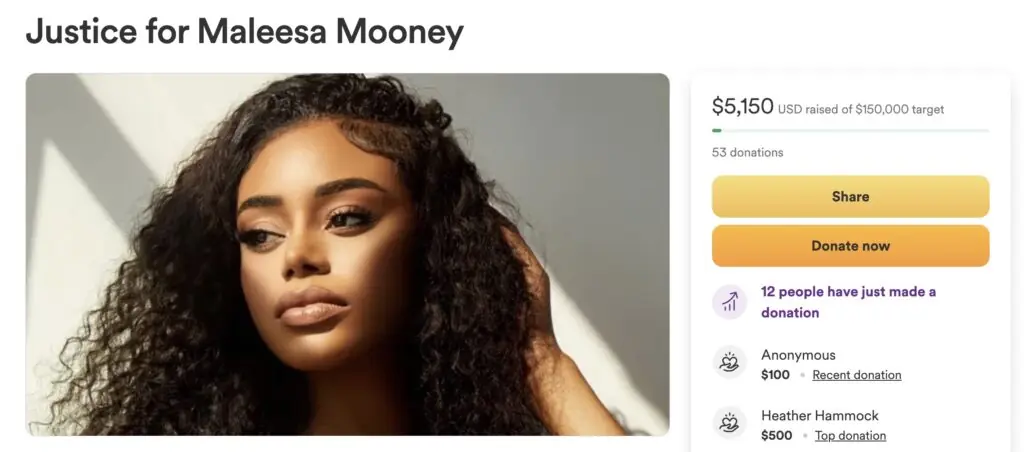Select the Anonymous donor name
The height and width of the screenshot is (452, 1024).
coord(798,354)
